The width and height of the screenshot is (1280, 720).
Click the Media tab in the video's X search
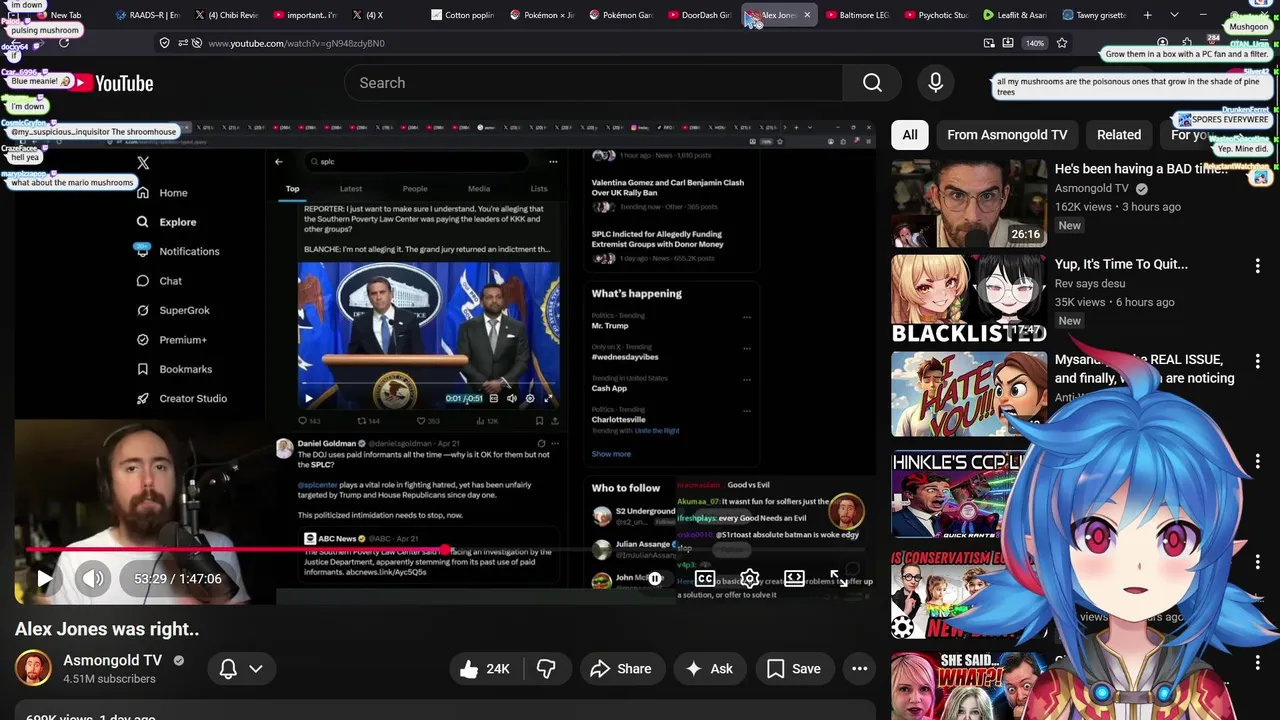[479, 188]
